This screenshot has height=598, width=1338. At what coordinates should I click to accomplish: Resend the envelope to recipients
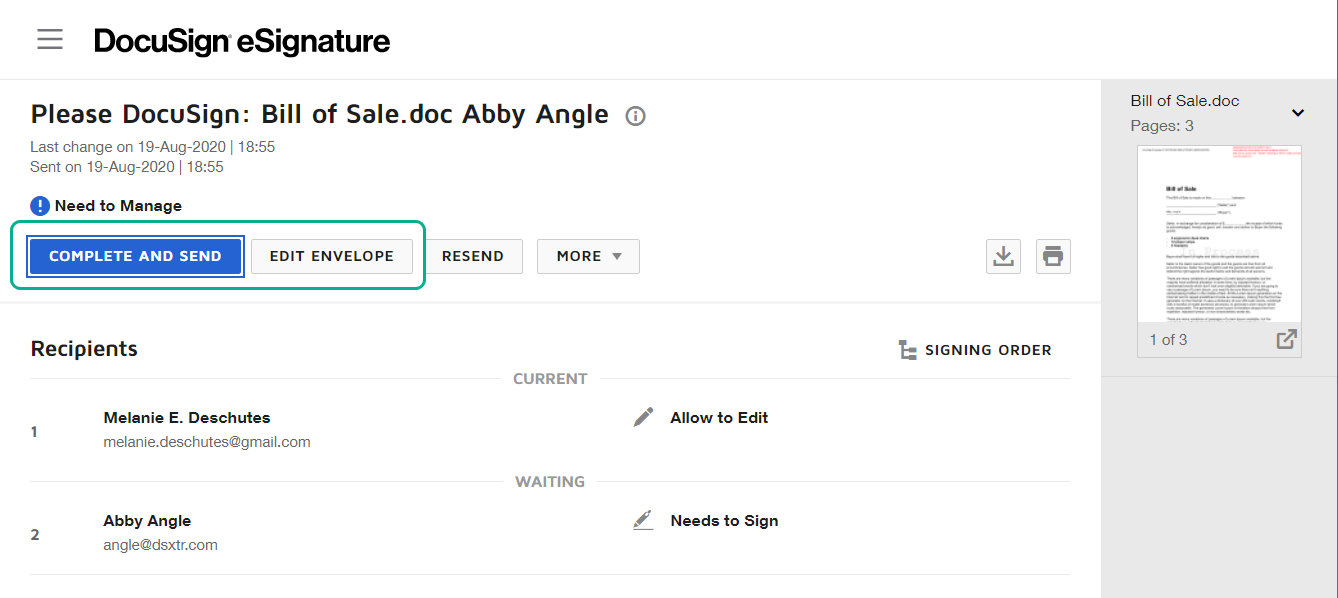(x=472, y=256)
